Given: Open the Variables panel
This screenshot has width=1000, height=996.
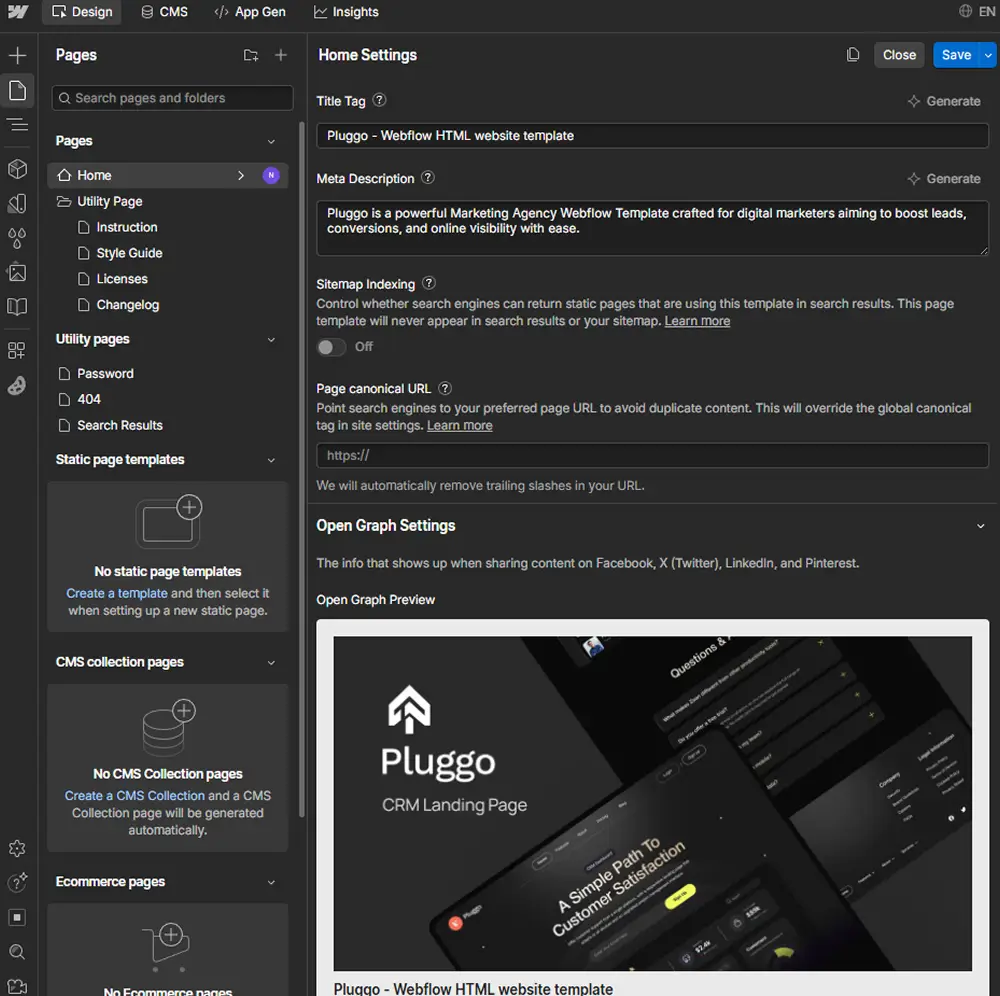Looking at the screenshot, I should click(16, 238).
